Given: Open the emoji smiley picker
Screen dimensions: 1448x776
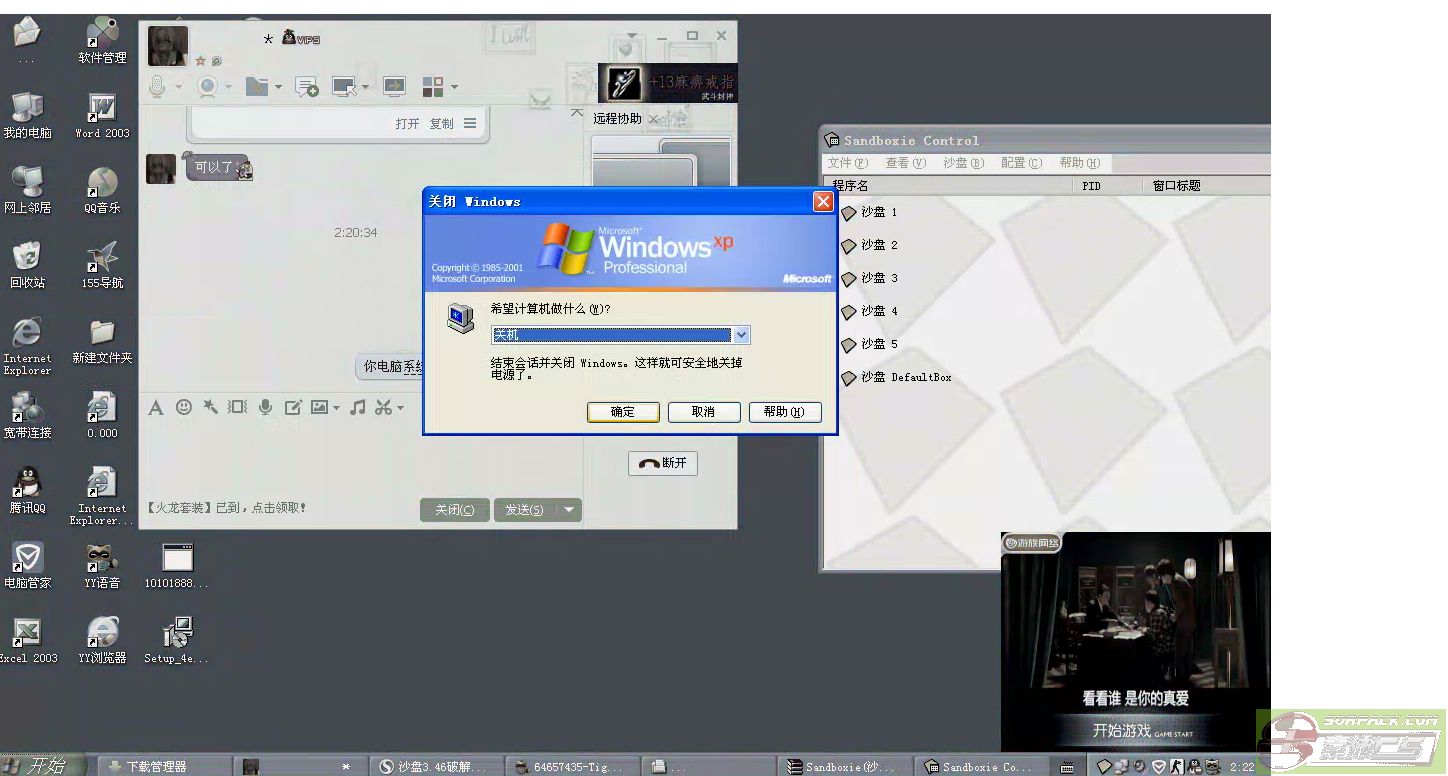Looking at the screenshot, I should (184, 407).
